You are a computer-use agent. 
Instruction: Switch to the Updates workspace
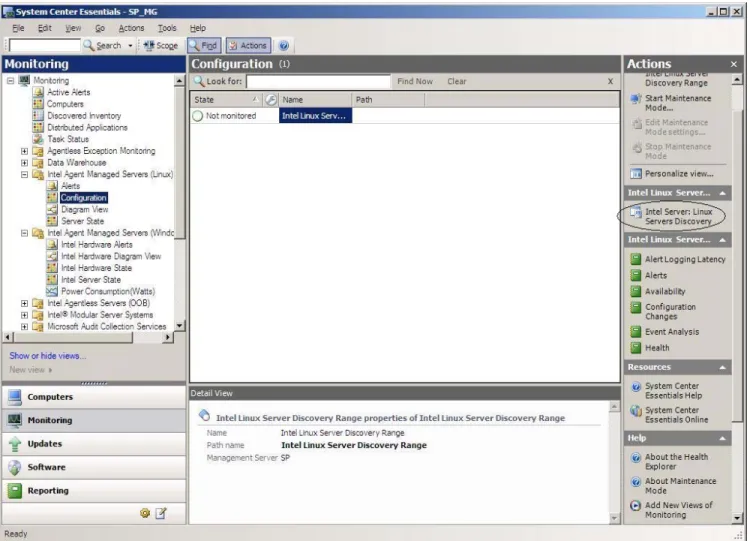click(x=94, y=443)
